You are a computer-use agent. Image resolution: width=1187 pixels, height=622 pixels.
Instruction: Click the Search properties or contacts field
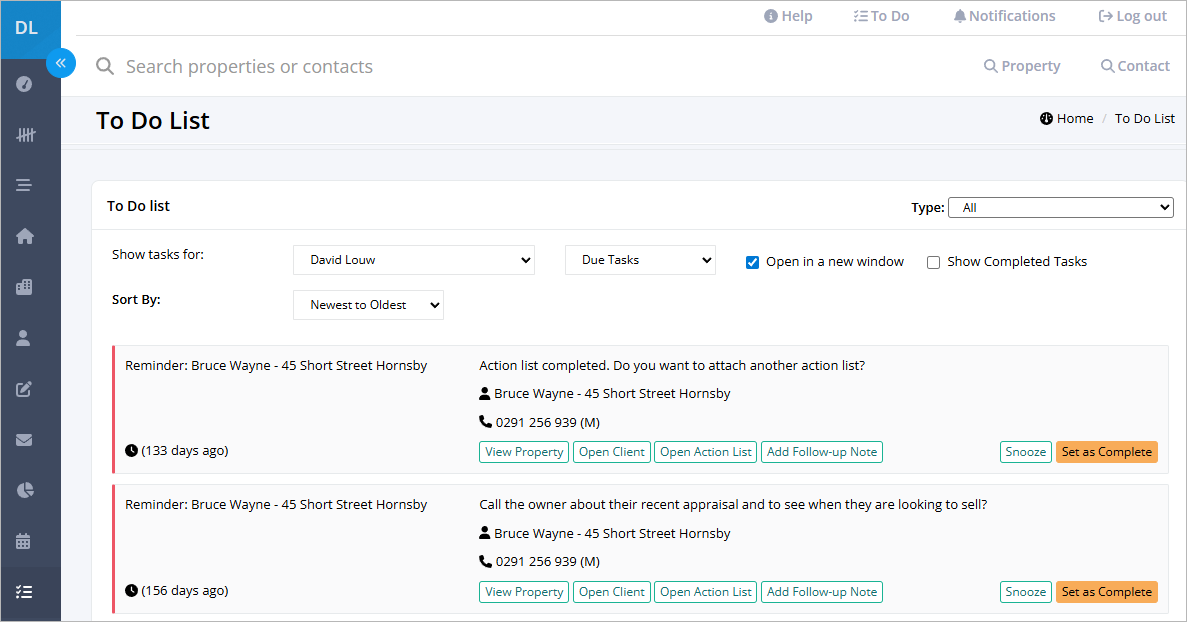point(249,67)
